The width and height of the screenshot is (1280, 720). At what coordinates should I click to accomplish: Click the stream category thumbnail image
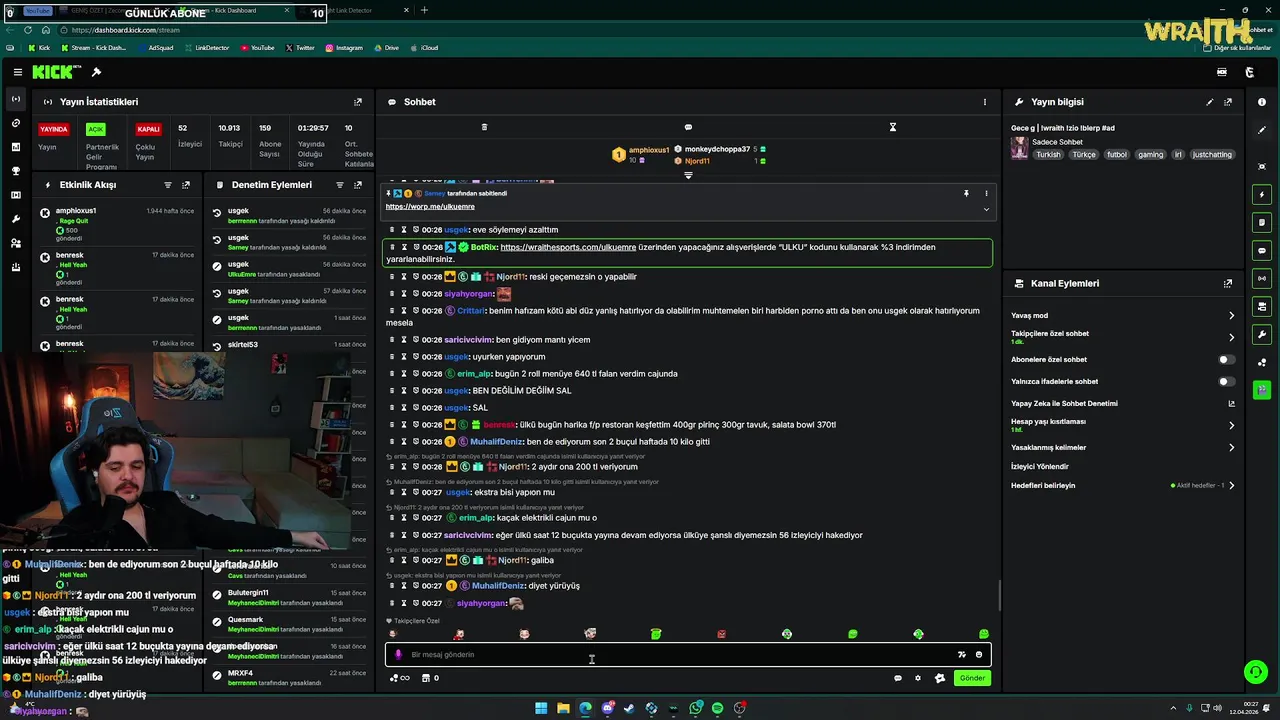(1019, 148)
